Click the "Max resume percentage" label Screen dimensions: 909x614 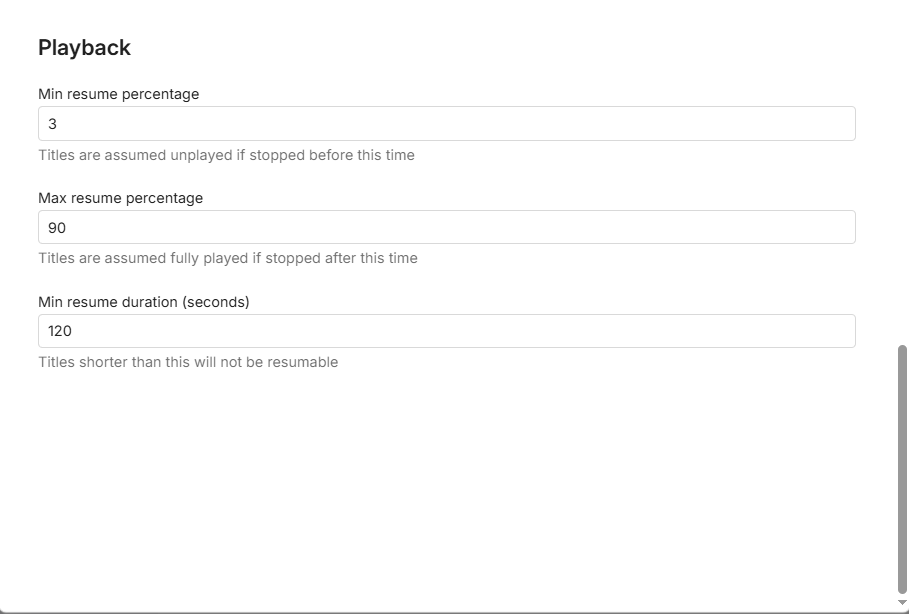120,198
